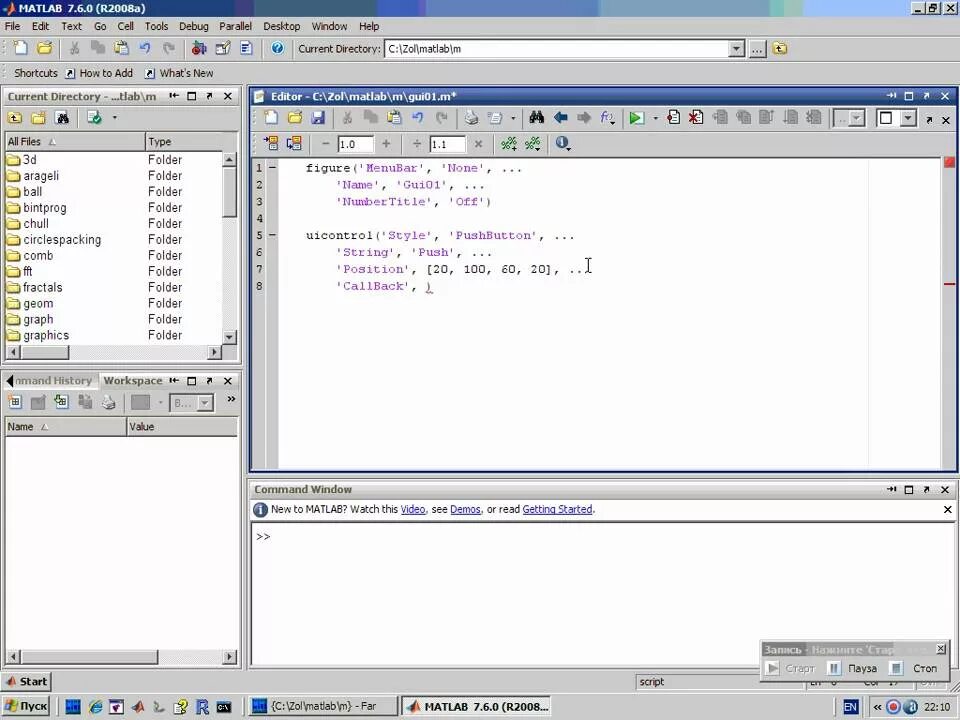Find files with Current Directory binoculars
Image resolution: width=960 pixels, height=720 pixels.
click(x=62, y=118)
